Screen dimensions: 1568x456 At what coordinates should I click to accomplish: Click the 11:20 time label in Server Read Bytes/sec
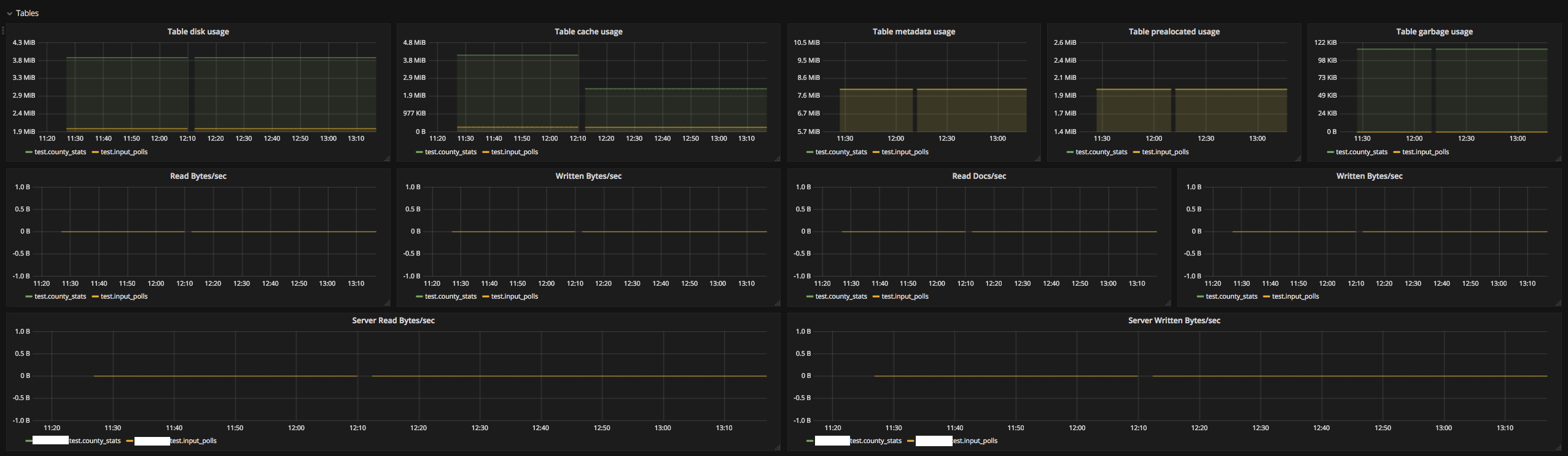point(52,428)
